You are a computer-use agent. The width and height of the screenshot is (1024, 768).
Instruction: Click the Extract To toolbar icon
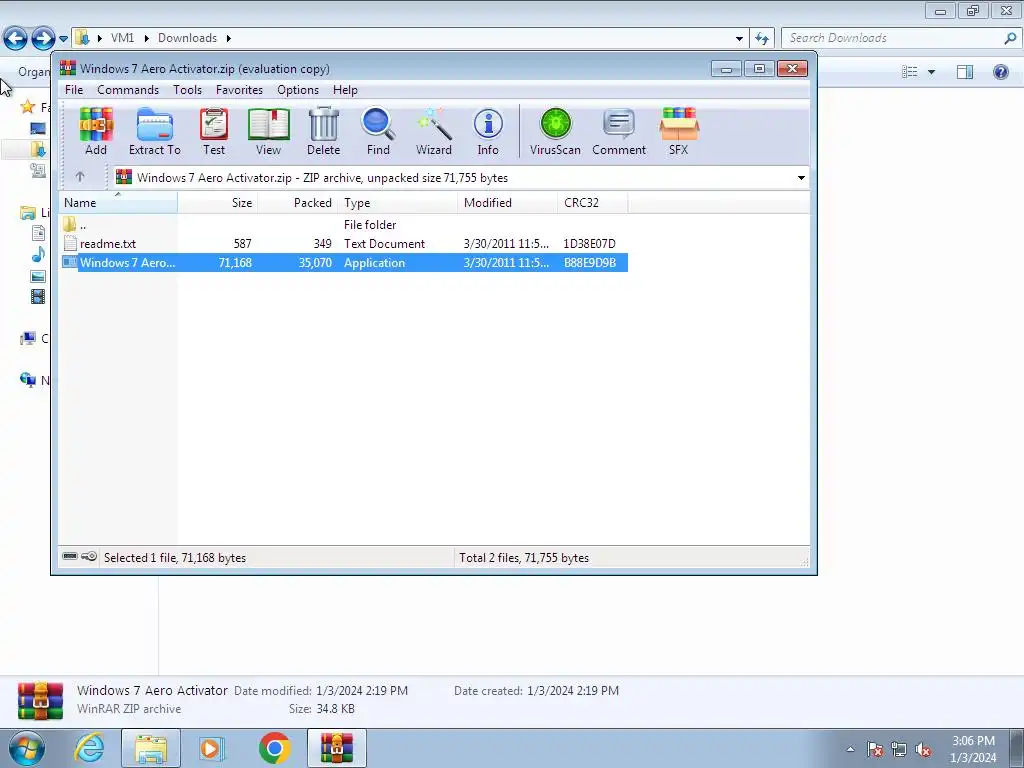point(155,131)
